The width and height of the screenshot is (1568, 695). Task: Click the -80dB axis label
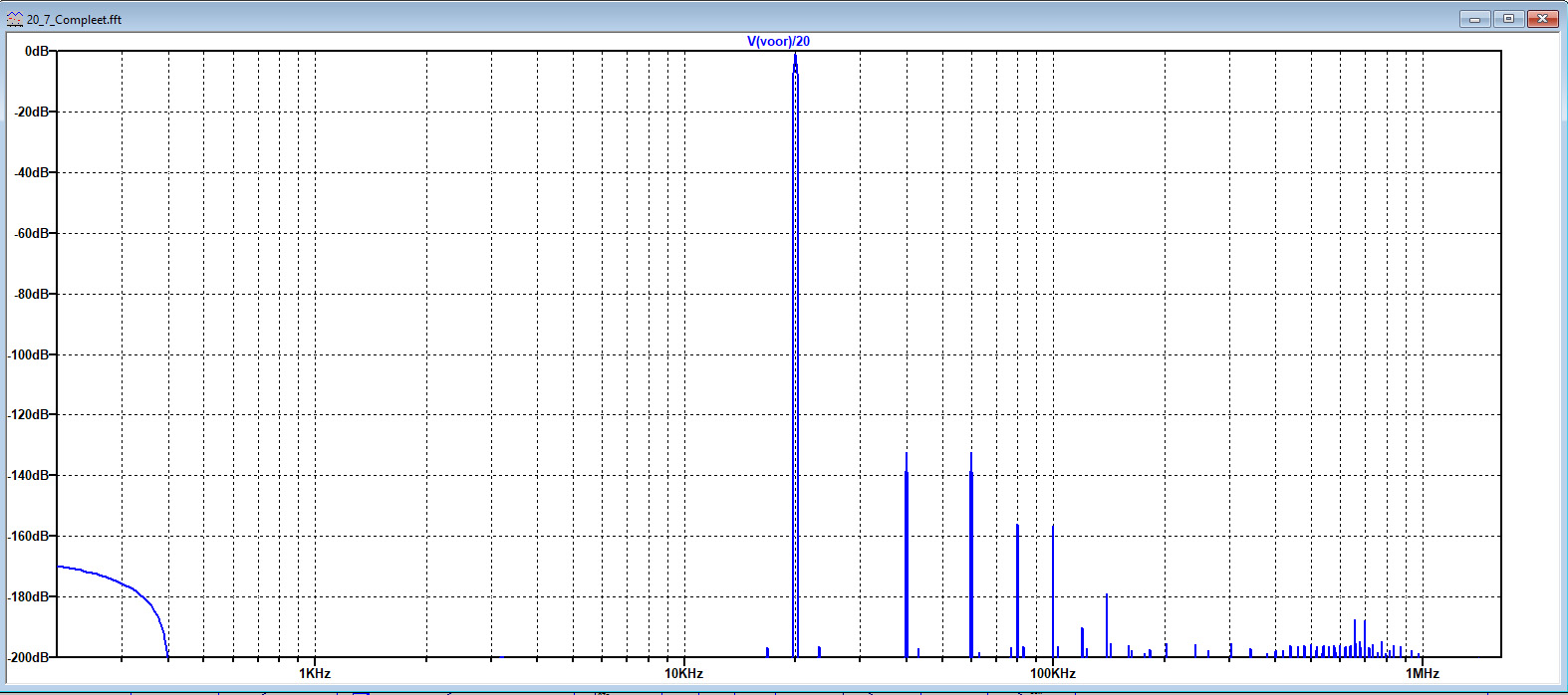(x=31, y=294)
